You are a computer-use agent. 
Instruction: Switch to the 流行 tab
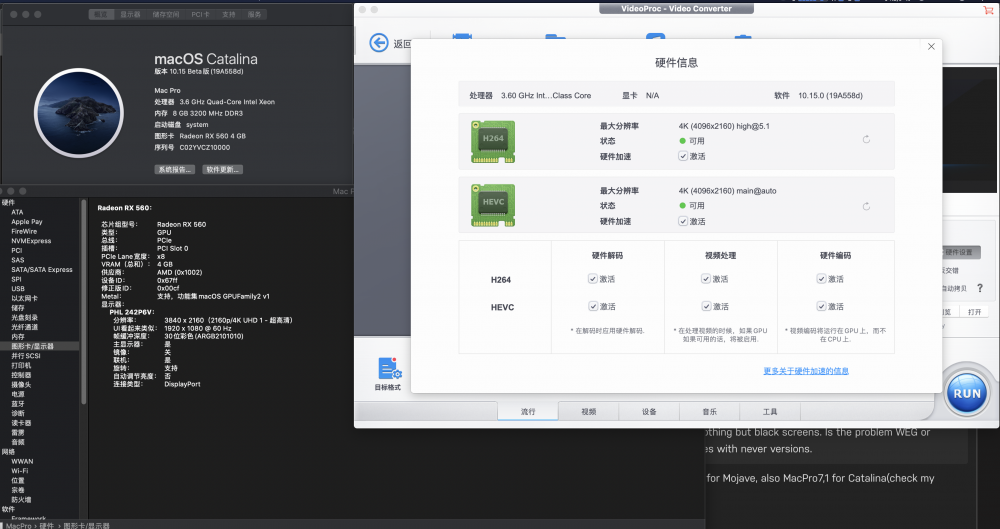[527, 412]
